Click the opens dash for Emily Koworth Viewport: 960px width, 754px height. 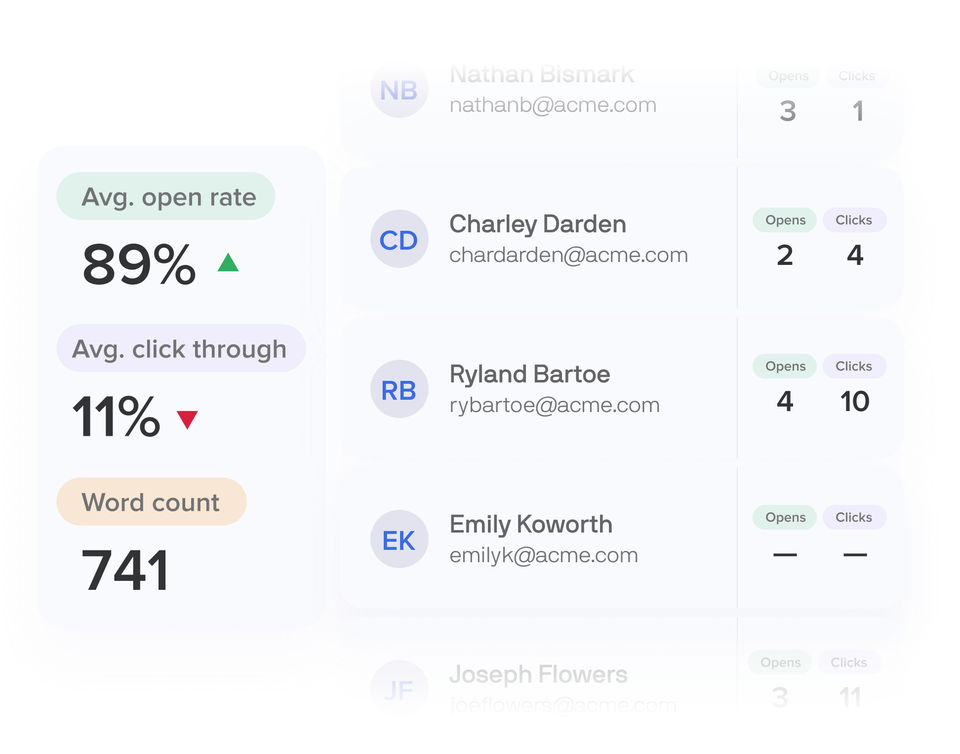pos(785,554)
